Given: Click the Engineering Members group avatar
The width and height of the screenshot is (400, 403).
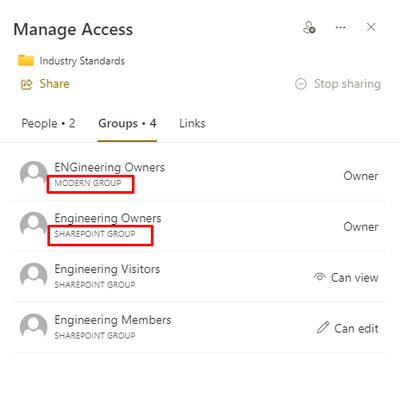Looking at the screenshot, I should (33, 326).
